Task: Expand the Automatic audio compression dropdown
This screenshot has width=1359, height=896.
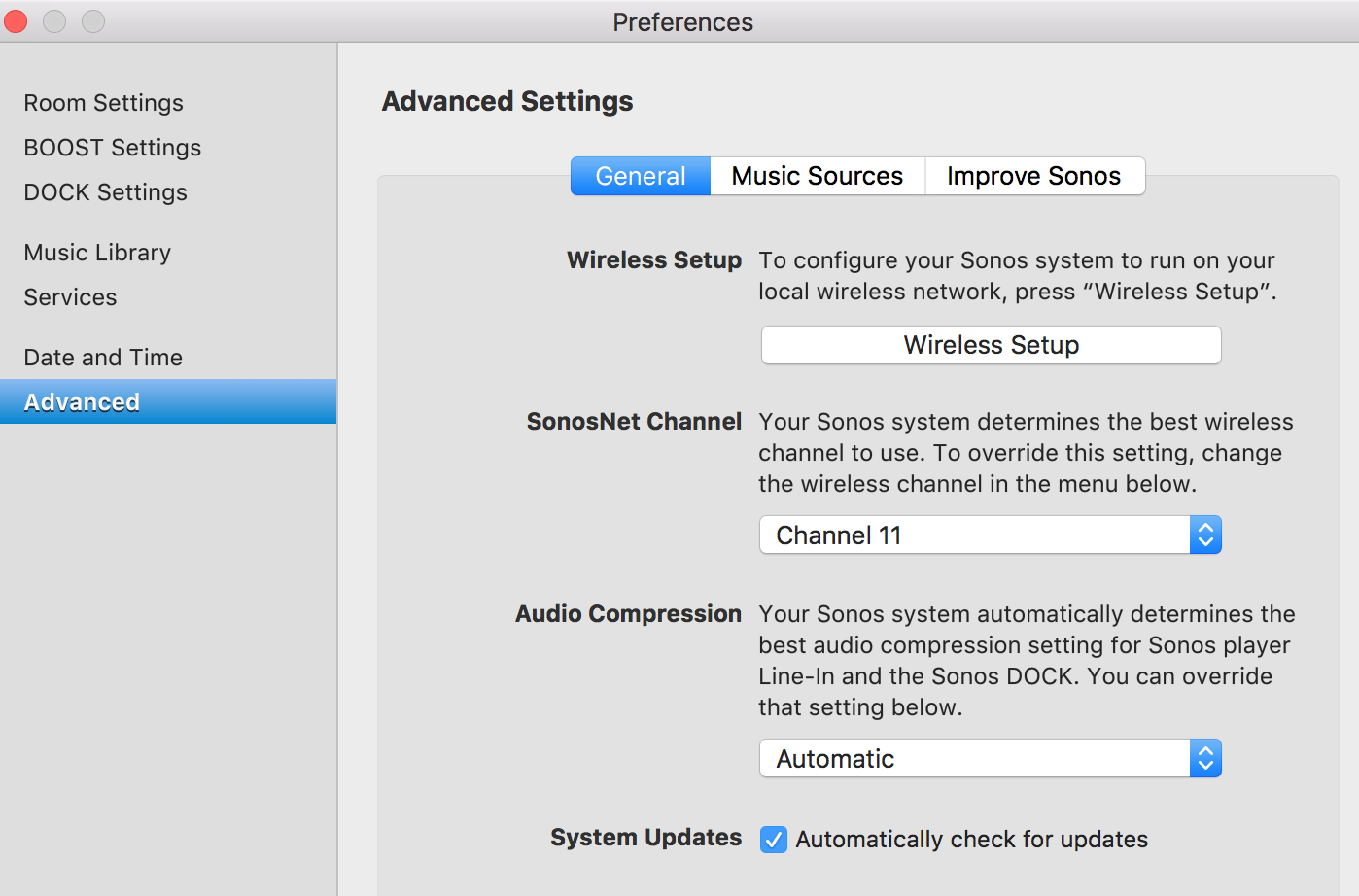Action: 972,759
